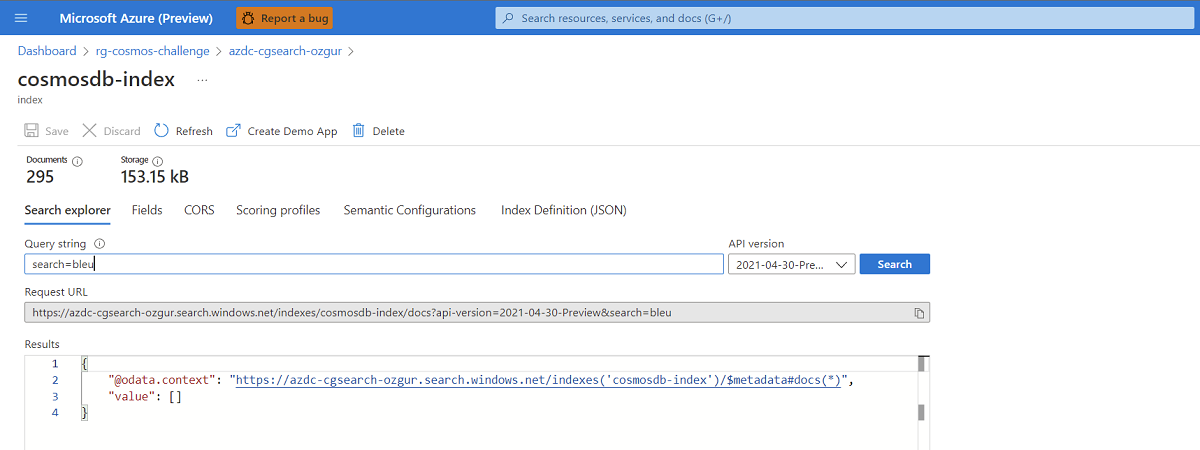Screen dimensions: 1200x450
Task: Click the Microsoft Azure (Preview) title
Action: (136, 18)
